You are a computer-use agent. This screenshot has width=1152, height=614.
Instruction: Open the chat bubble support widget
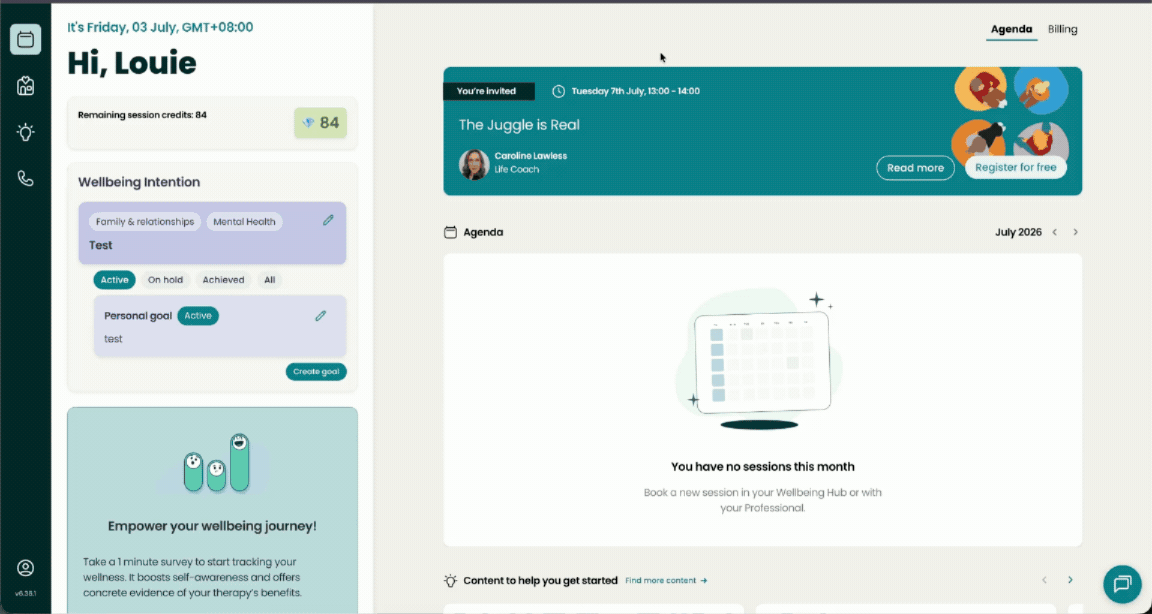click(1122, 584)
